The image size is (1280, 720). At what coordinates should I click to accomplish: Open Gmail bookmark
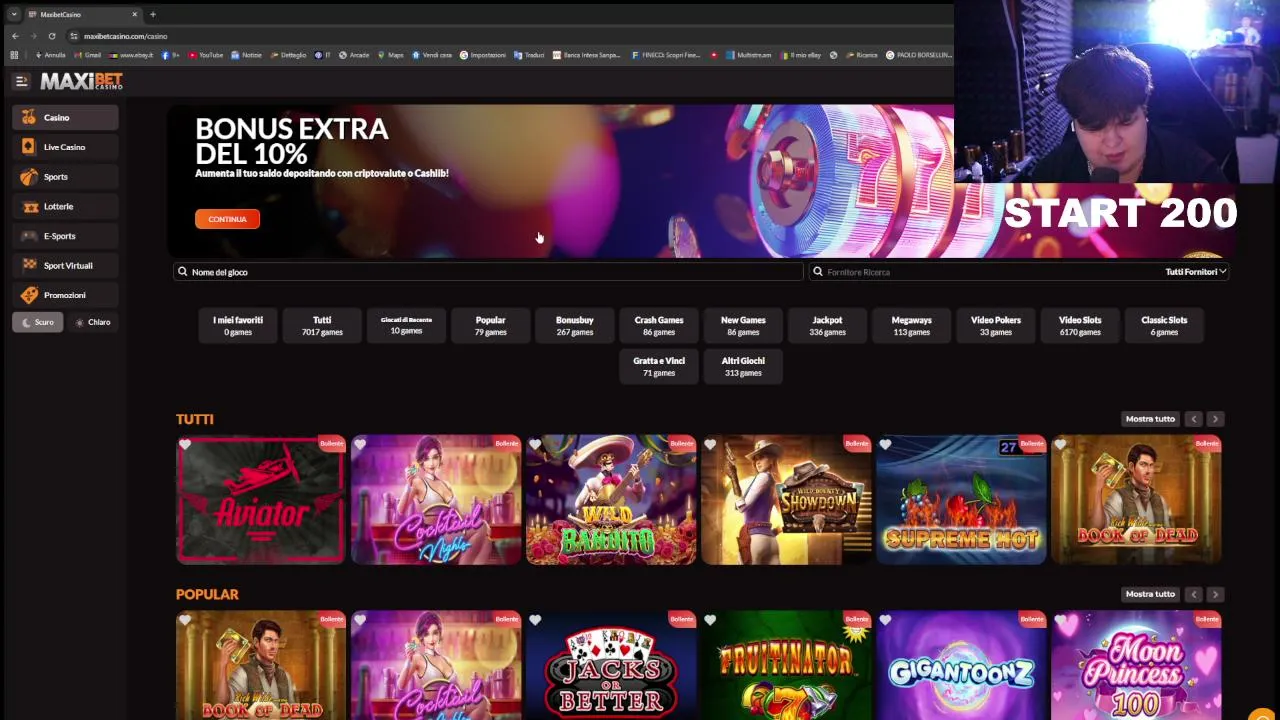pyautogui.click(x=88, y=55)
